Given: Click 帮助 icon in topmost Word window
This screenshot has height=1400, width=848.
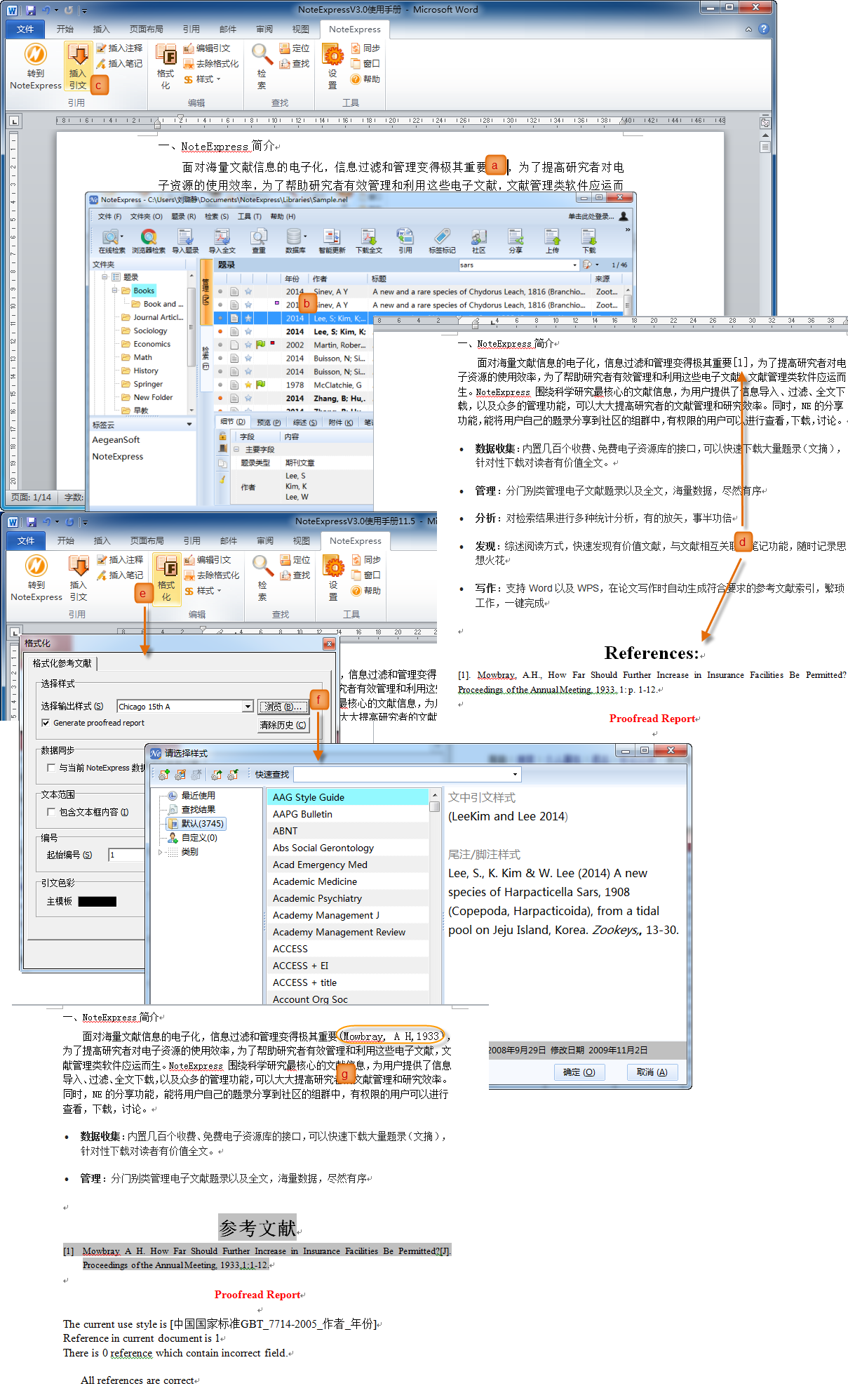Looking at the screenshot, I should [x=356, y=79].
